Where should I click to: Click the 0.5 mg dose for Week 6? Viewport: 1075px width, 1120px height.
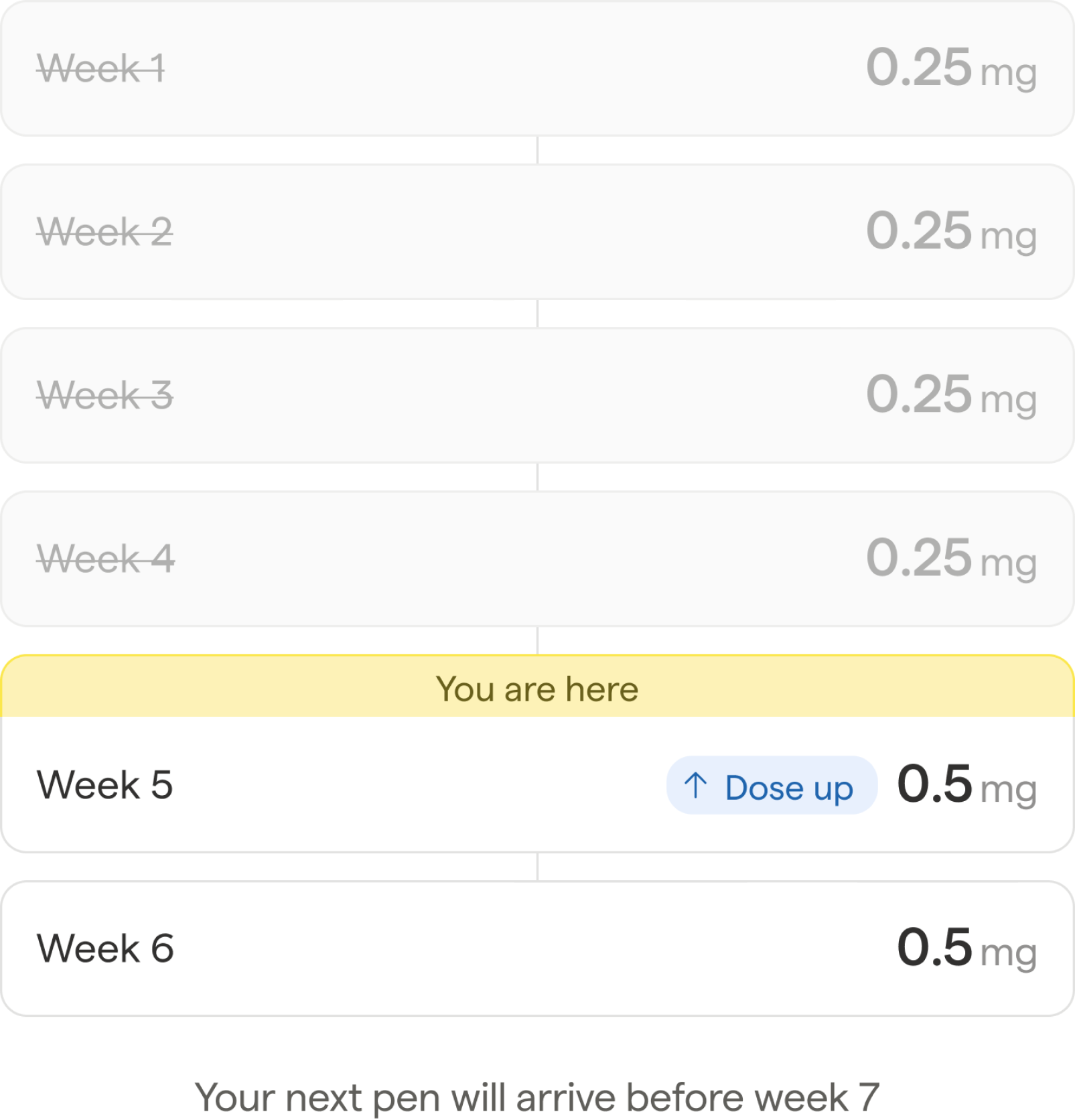click(966, 949)
